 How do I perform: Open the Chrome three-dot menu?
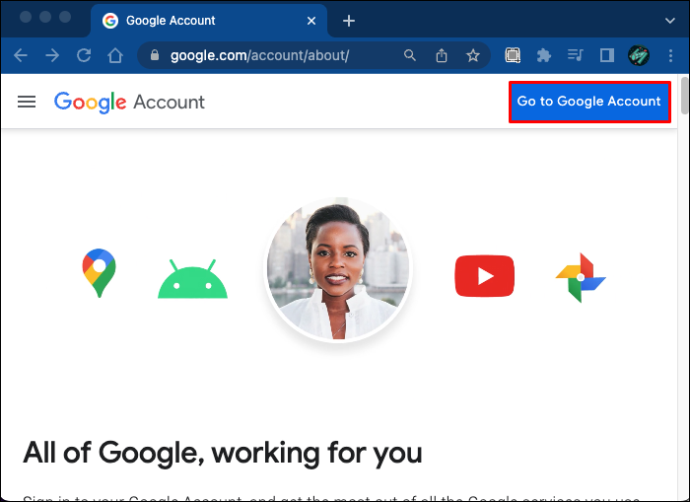click(671, 55)
